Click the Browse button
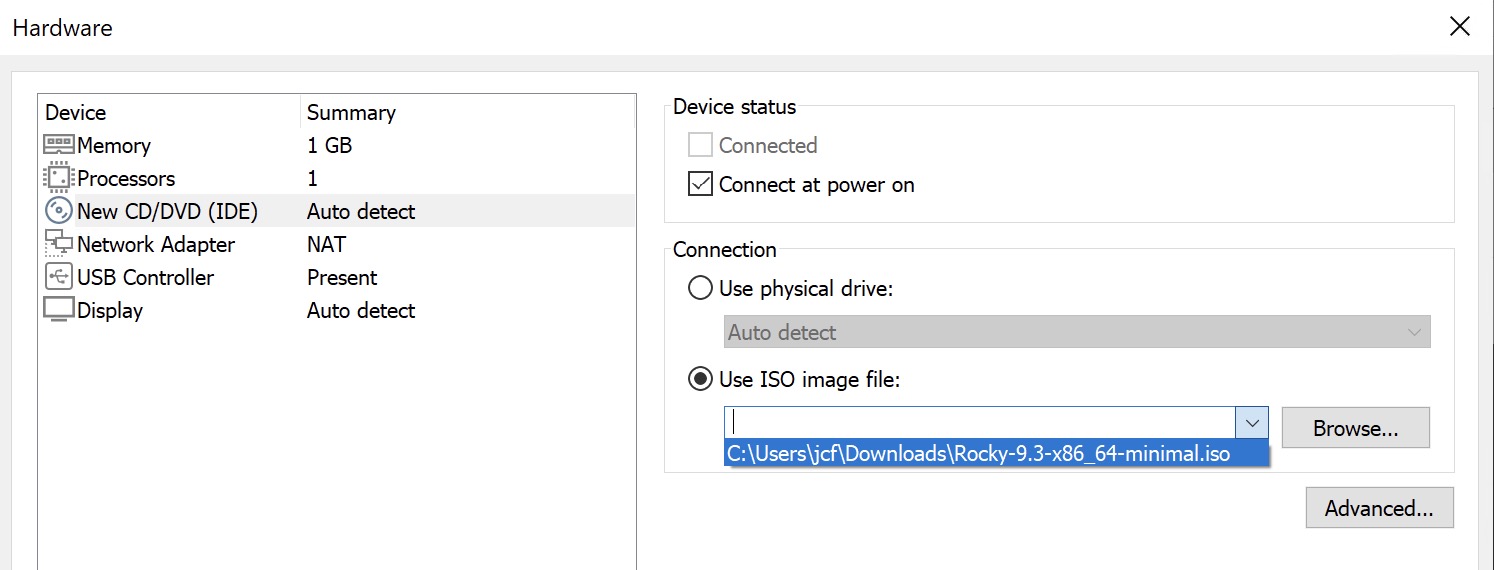Screen dimensions: 1494x570 point(1355,428)
